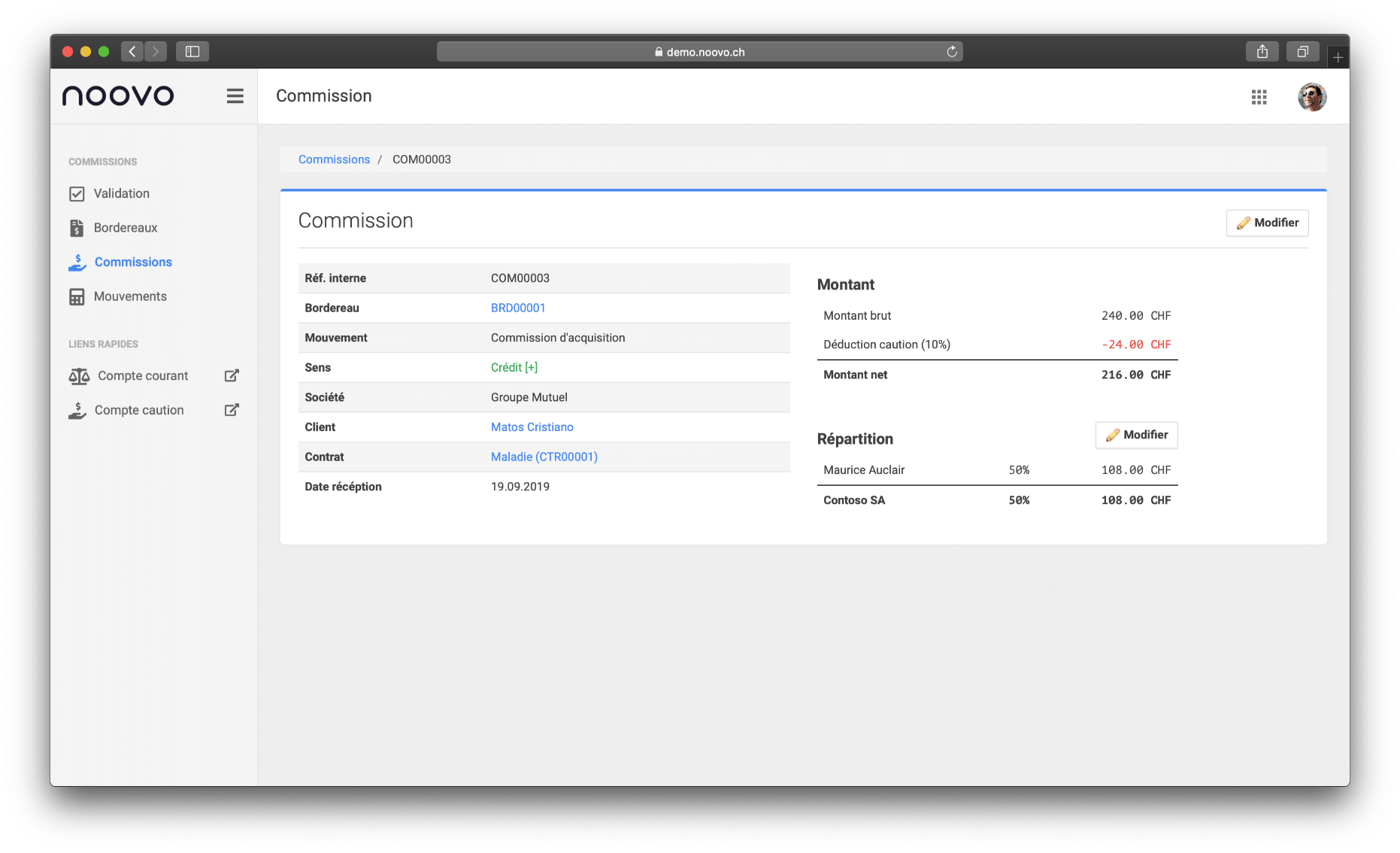Open client Matos Cristiano link

point(532,427)
